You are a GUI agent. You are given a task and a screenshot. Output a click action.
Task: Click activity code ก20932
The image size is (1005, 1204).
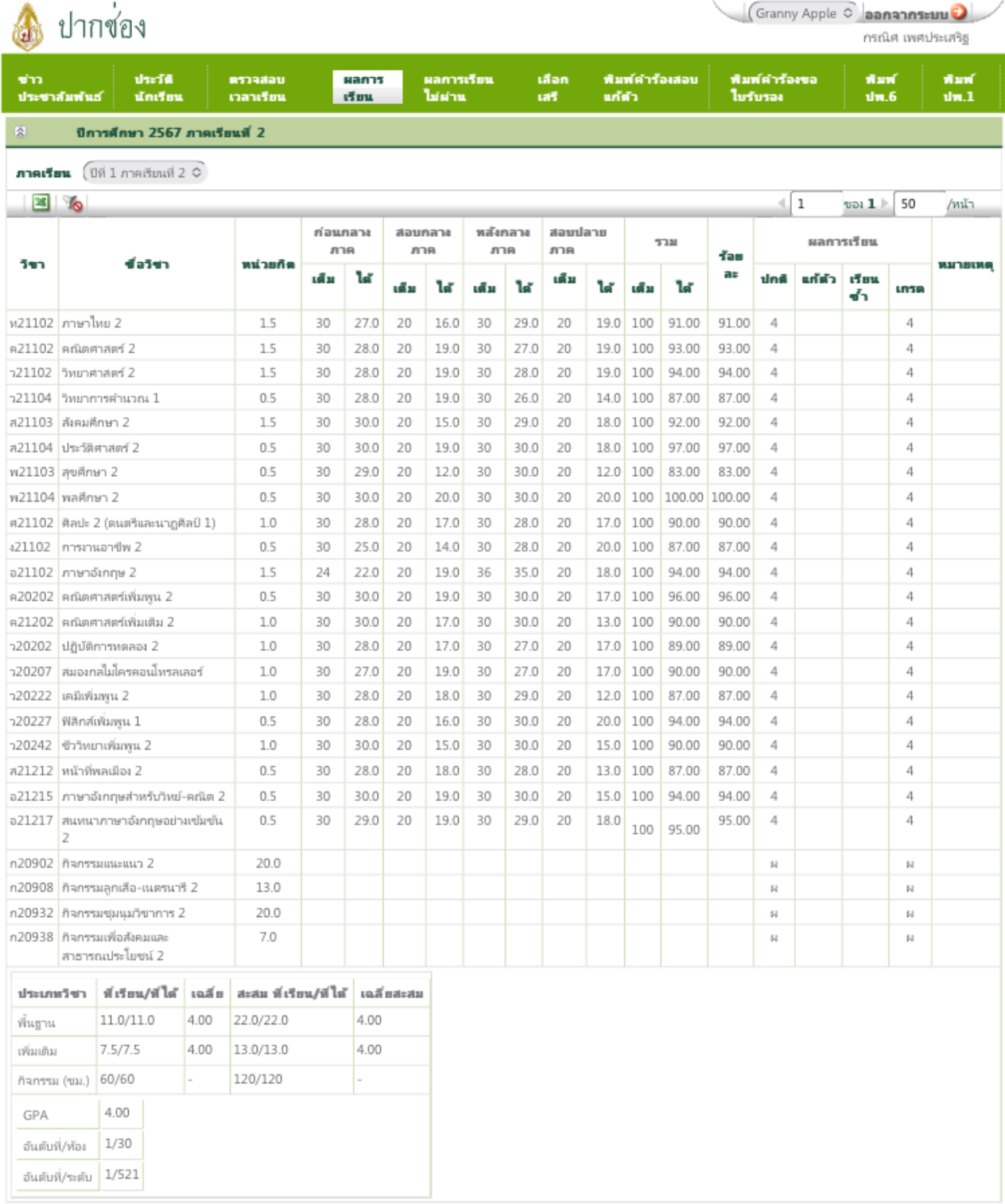[x=32, y=912]
